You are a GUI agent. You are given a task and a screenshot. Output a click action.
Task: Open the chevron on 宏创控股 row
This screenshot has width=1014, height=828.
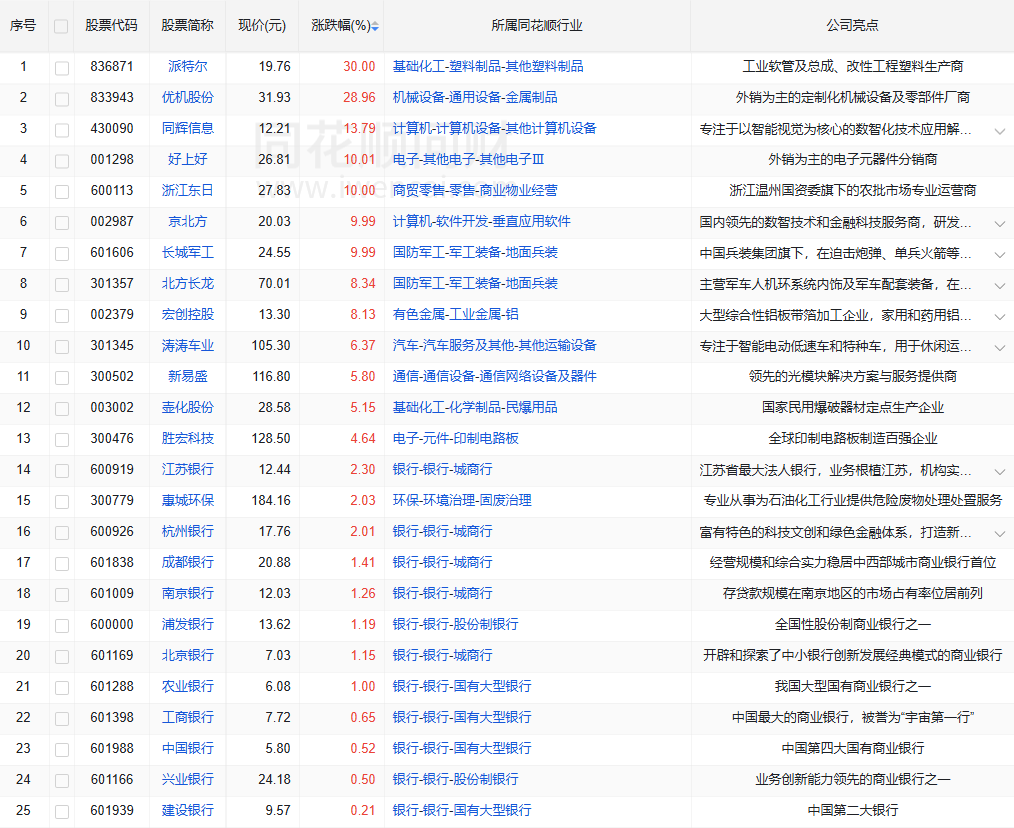click(x=1000, y=317)
